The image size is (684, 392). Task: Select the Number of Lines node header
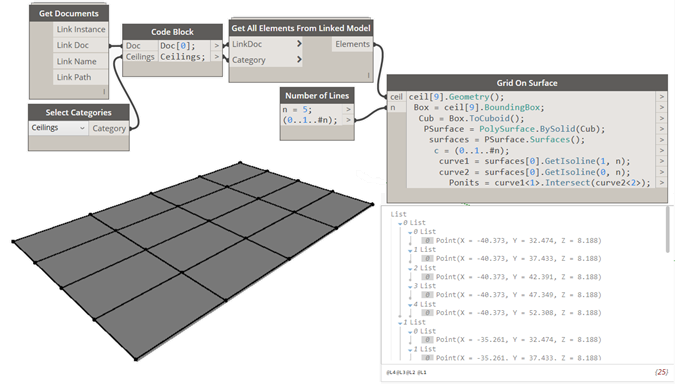pyautogui.click(x=317, y=95)
